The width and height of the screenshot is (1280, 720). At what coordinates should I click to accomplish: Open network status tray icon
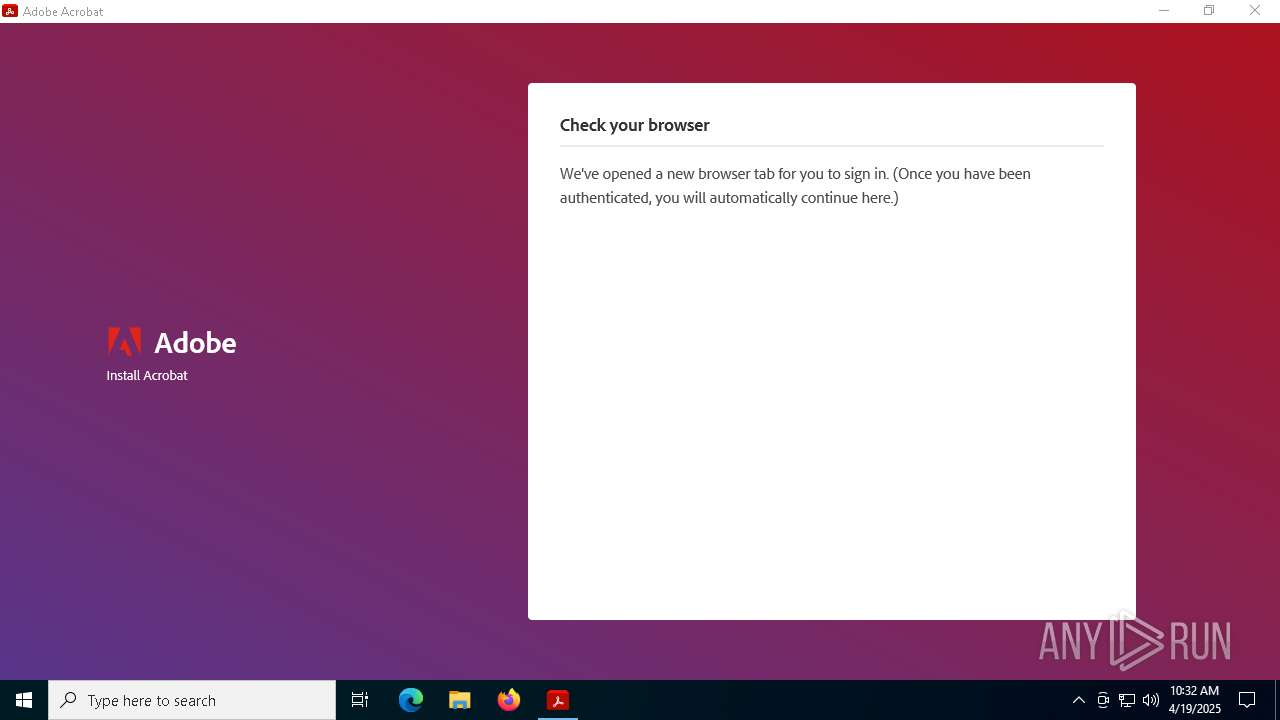(x=1127, y=700)
